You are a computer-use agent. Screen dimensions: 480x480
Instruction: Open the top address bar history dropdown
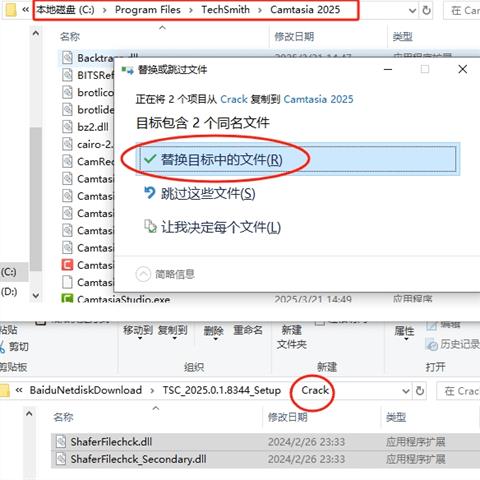coord(412,11)
